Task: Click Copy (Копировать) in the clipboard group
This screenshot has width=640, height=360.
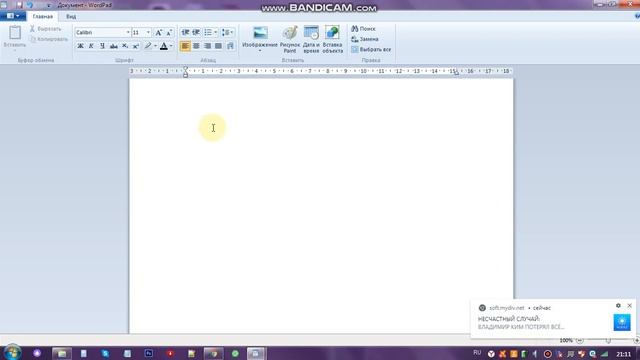Action: 49,39
